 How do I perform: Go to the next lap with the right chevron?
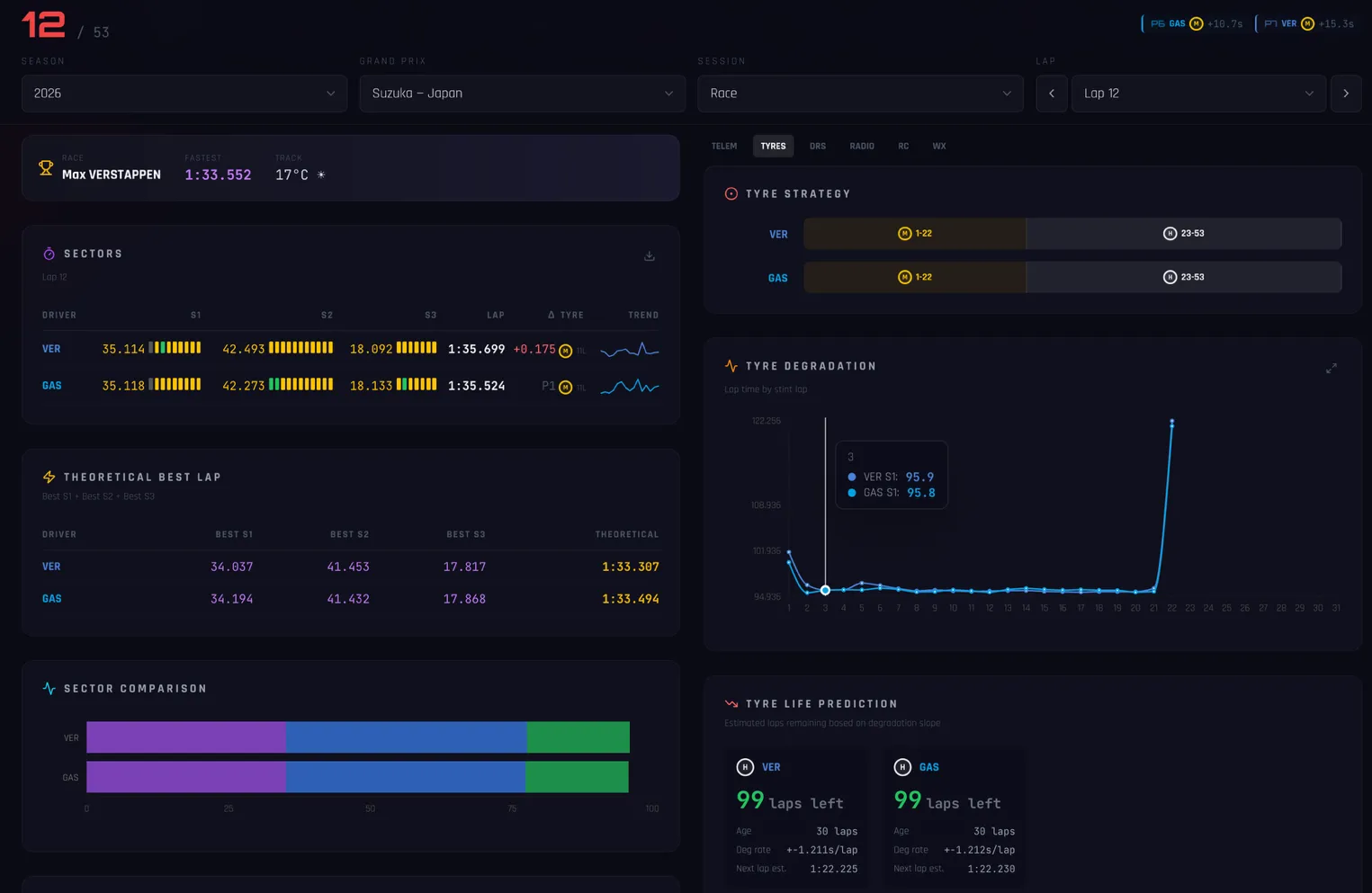click(1346, 94)
